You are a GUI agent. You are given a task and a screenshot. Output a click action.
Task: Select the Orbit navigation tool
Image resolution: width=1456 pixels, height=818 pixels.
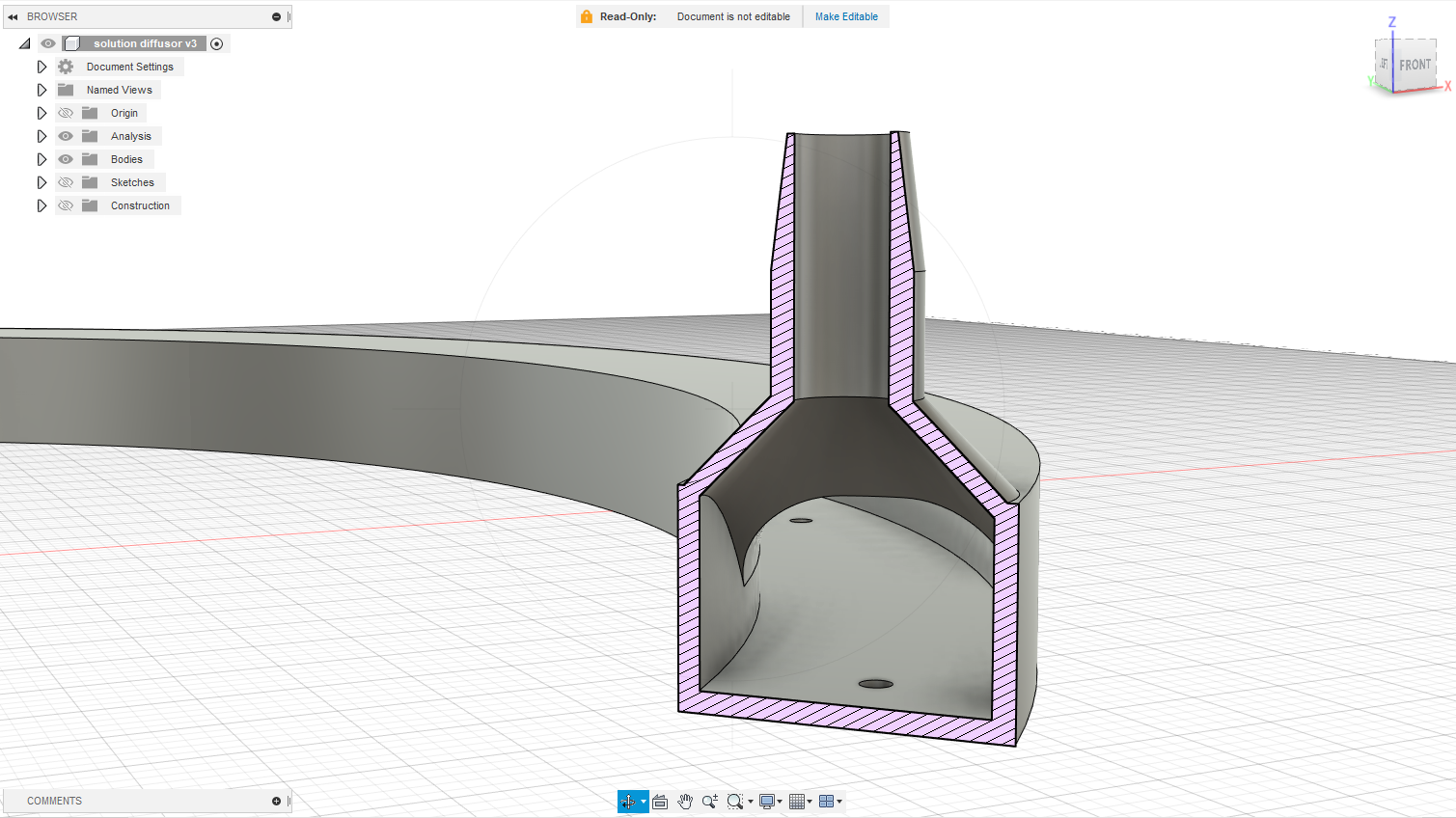pos(628,802)
